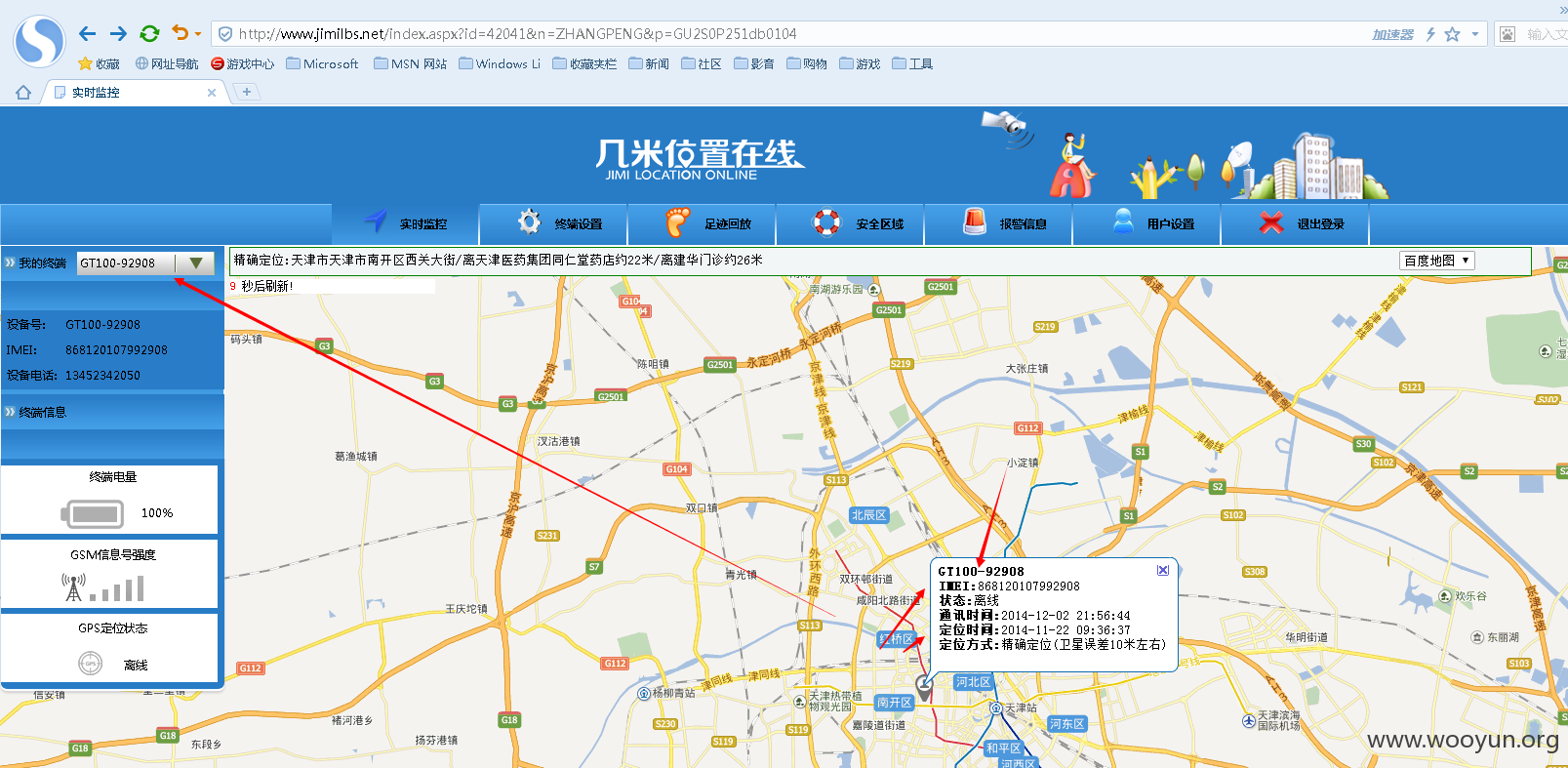Click the IMEI number 868120107992908 in sidebar
This screenshot has height=768, width=1568.
(116, 350)
